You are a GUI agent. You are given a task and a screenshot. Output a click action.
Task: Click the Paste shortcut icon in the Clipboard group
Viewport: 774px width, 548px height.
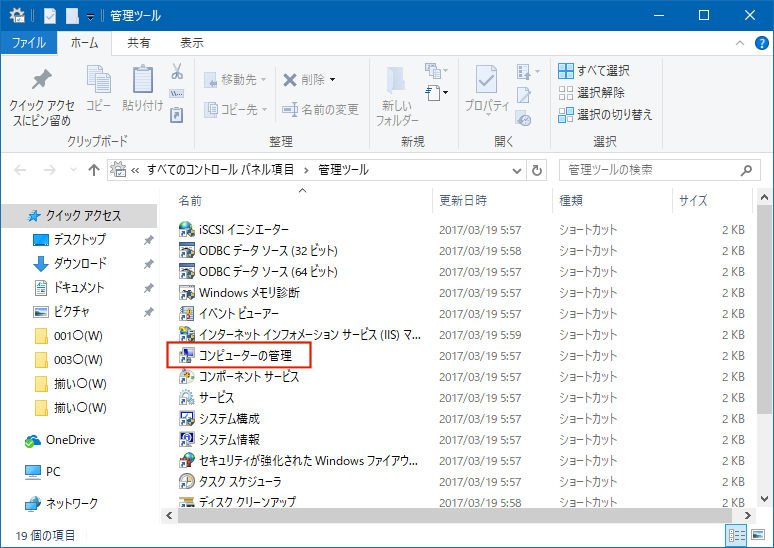[177, 115]
